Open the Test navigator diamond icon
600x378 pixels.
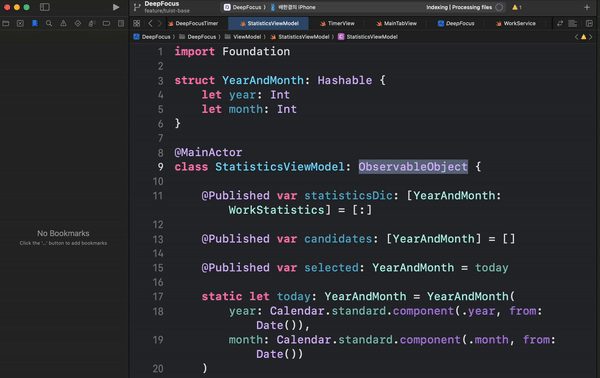point(78,23)
